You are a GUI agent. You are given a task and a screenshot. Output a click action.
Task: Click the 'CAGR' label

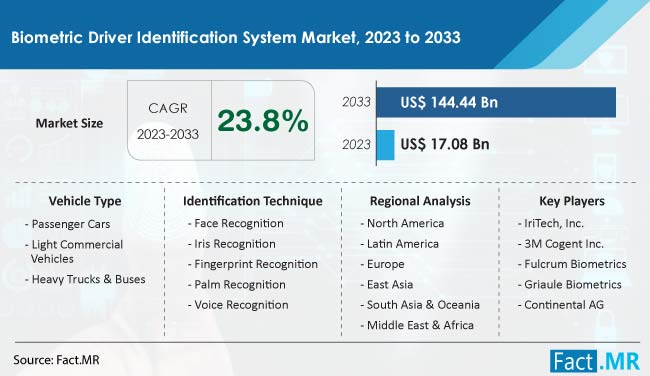pyautogui.click(x=168, y=108)
